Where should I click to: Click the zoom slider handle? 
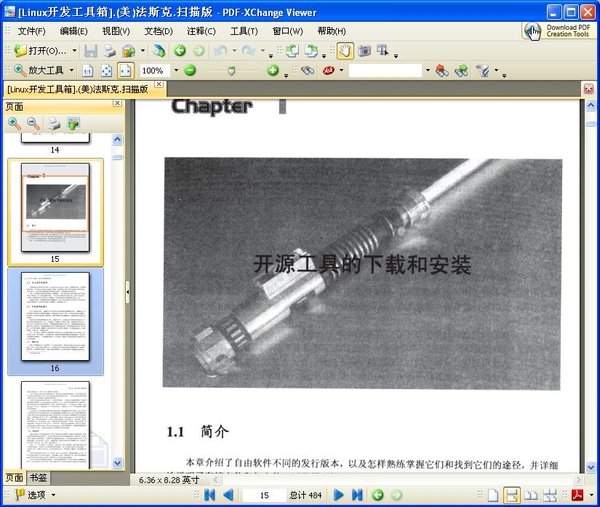tap(231, 71)
